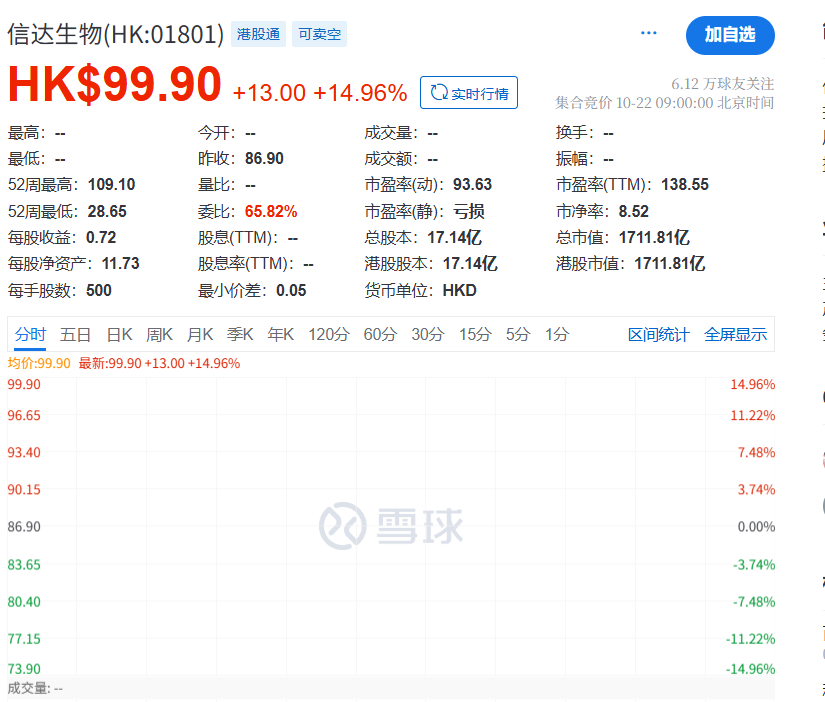Open the 全屏显示 fullscreen link
The height and width of the screenshot is (702, 825).
click(x=736, y=335)
